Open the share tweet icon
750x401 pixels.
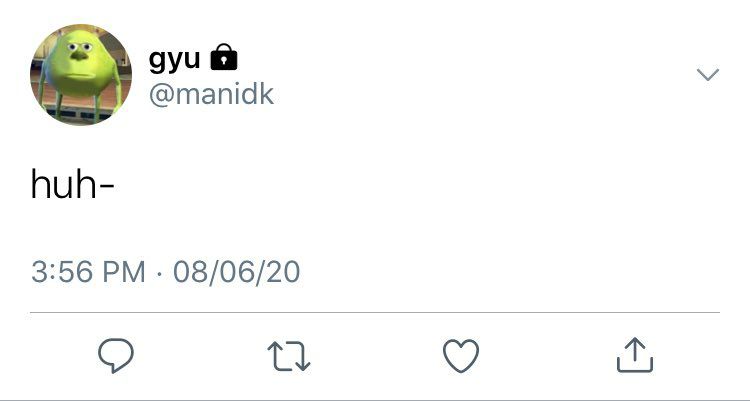(x=635, y=355)
